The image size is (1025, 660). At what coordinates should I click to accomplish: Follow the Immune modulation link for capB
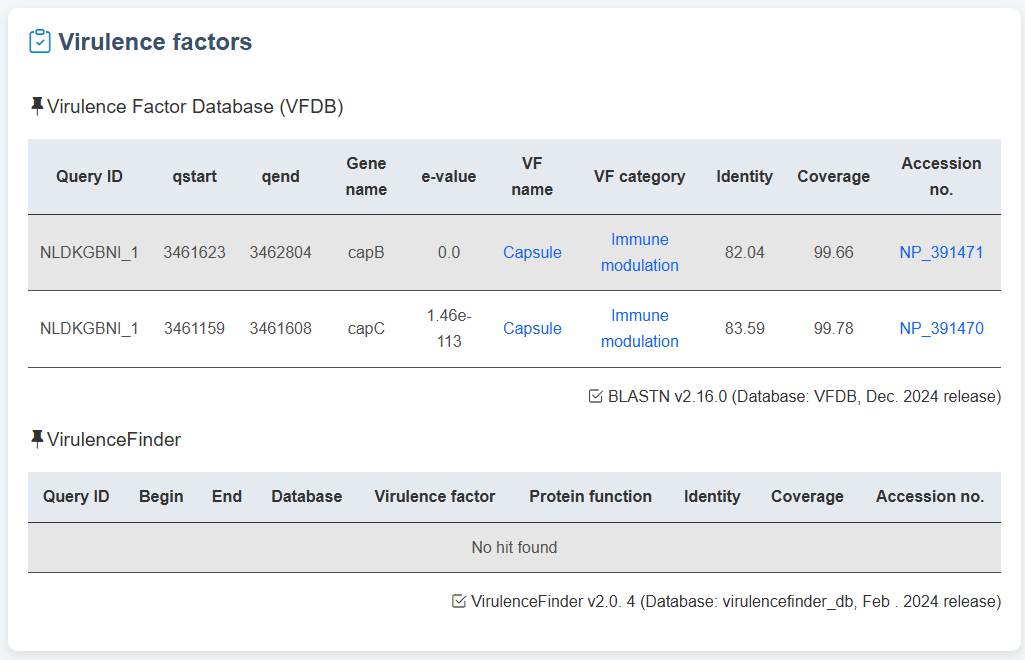click(639, 253)
